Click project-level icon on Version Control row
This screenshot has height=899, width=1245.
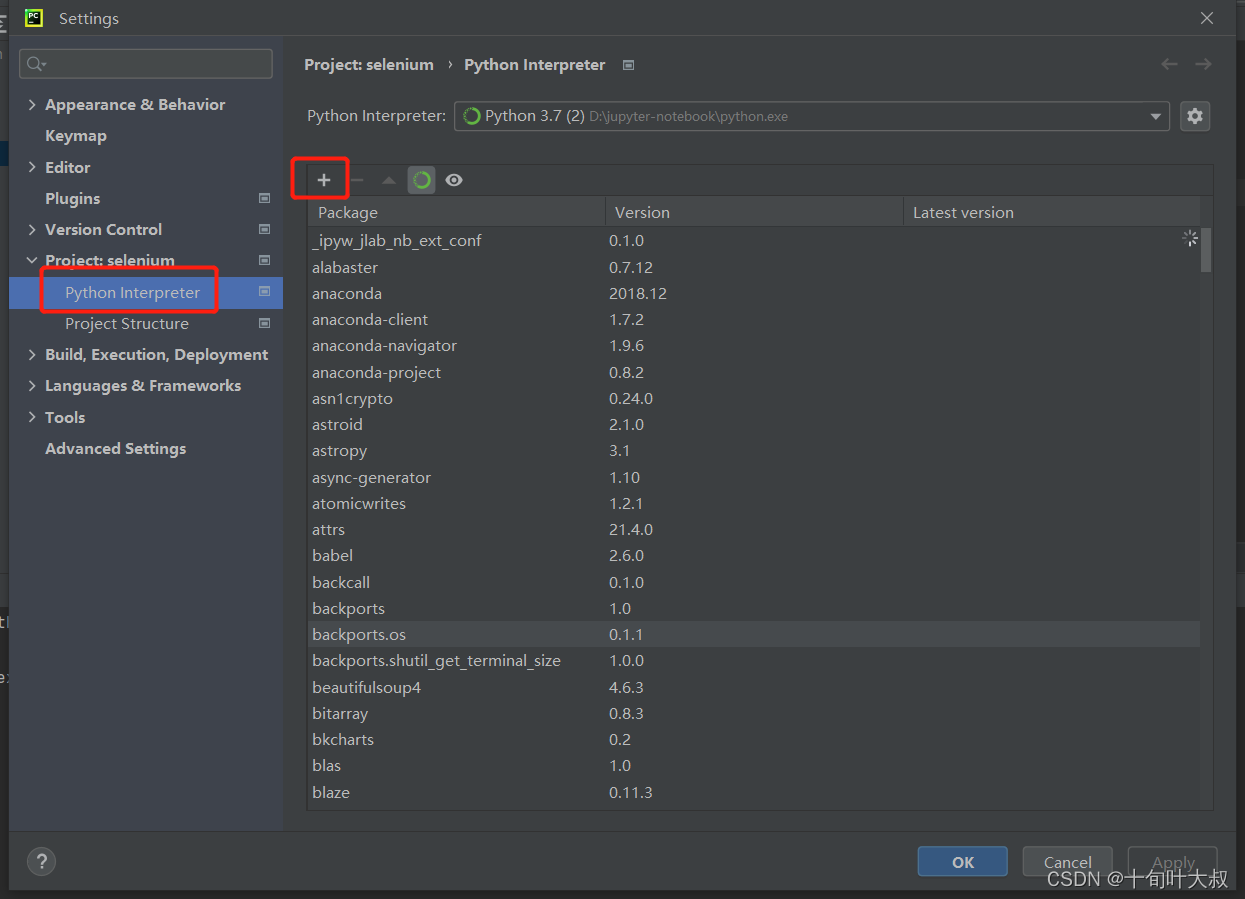(264, 229)
